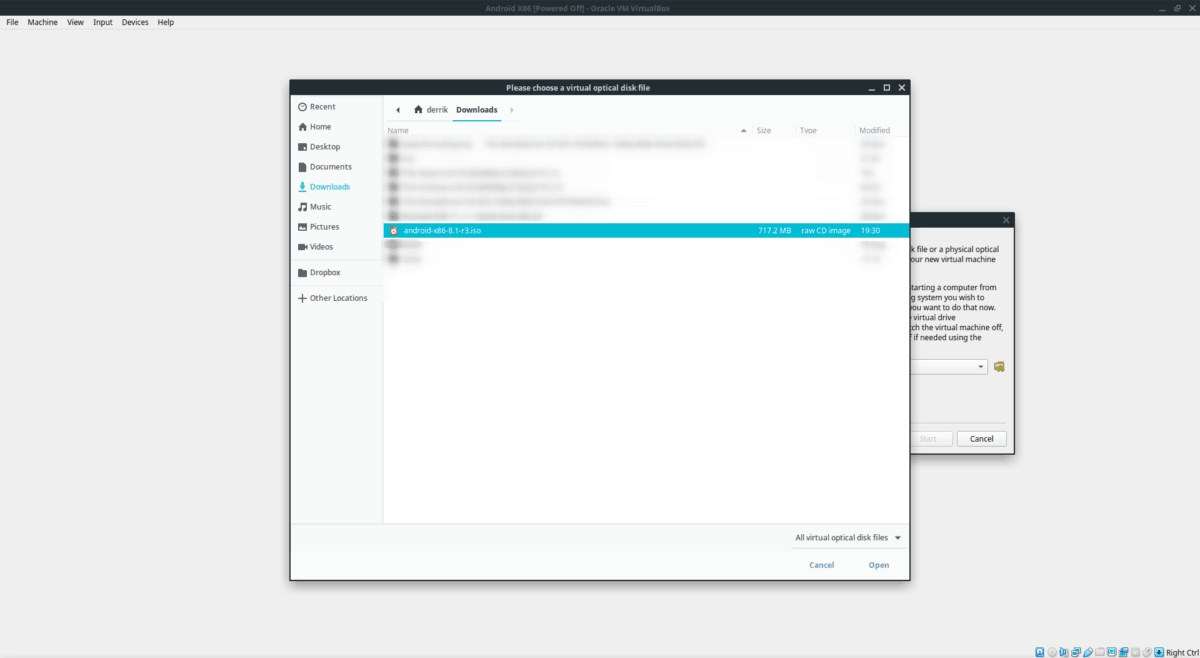Click the optical drive status bar icon
Screen dimensions: 1200x658
tap(1052, 652)
